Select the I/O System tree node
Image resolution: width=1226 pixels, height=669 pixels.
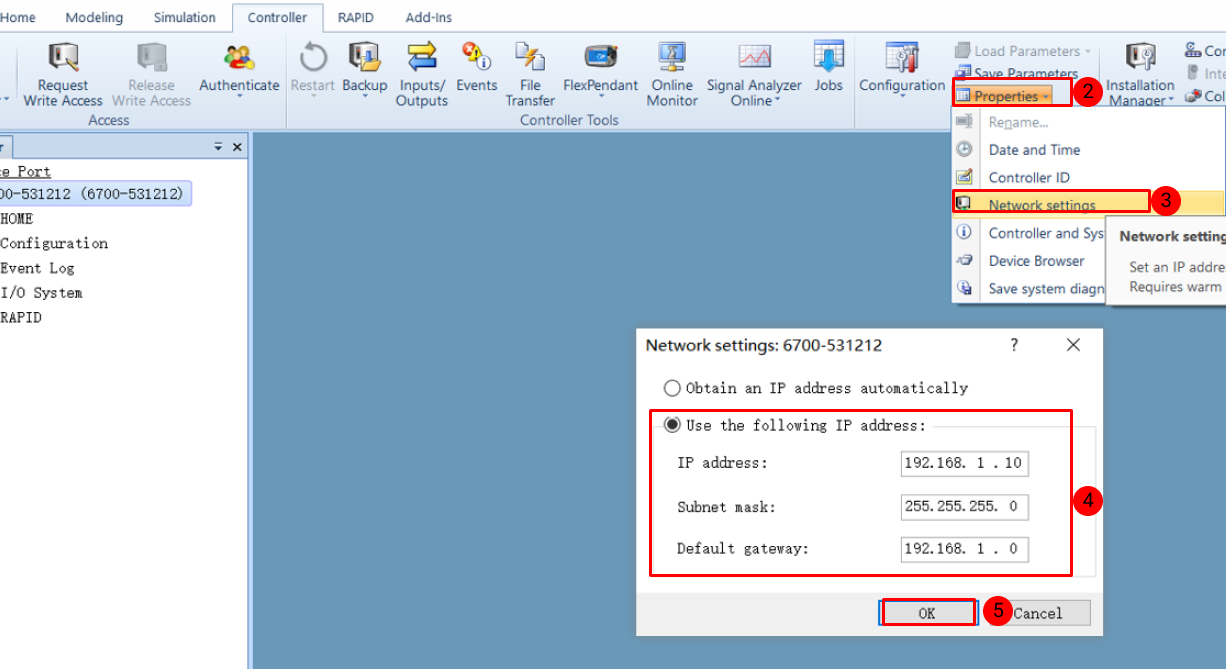pyautogui.click(x=42, y=293)
